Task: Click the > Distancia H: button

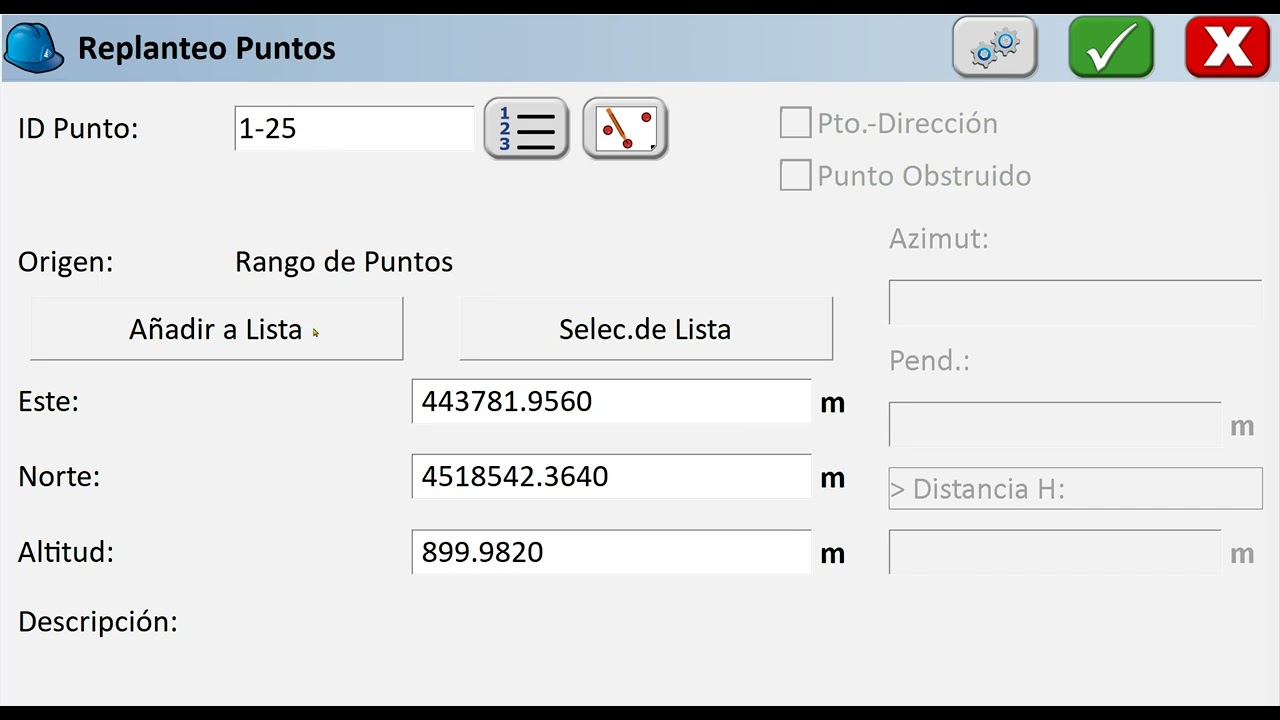Action: [x=1075, y=489]
